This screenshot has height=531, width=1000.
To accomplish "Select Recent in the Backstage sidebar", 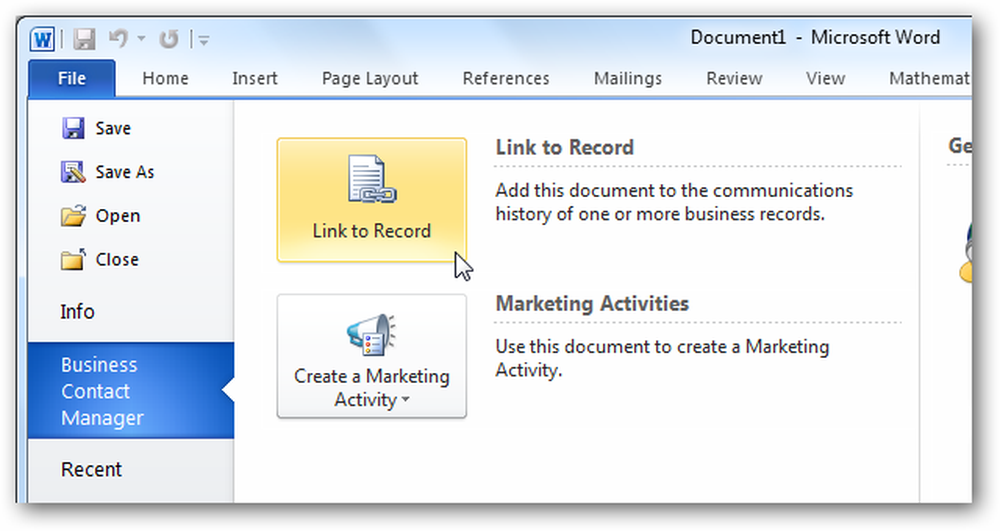I will [x=91, y=470].
